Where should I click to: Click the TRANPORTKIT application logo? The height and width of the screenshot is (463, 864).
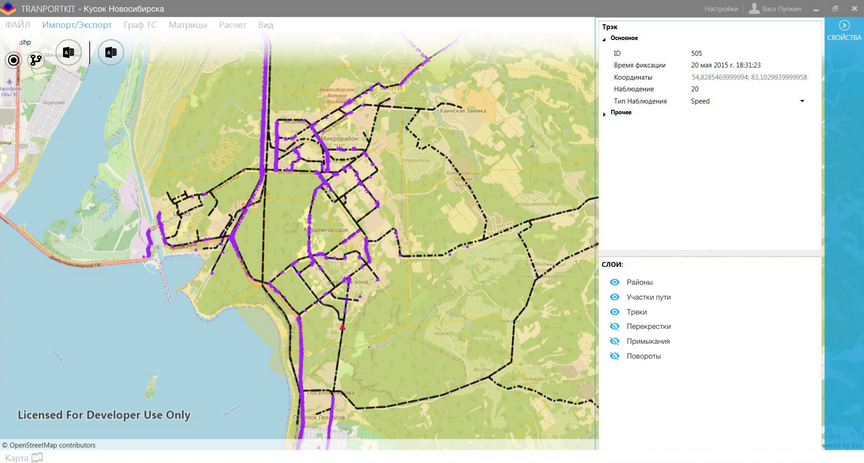click(x=9, y=8)
